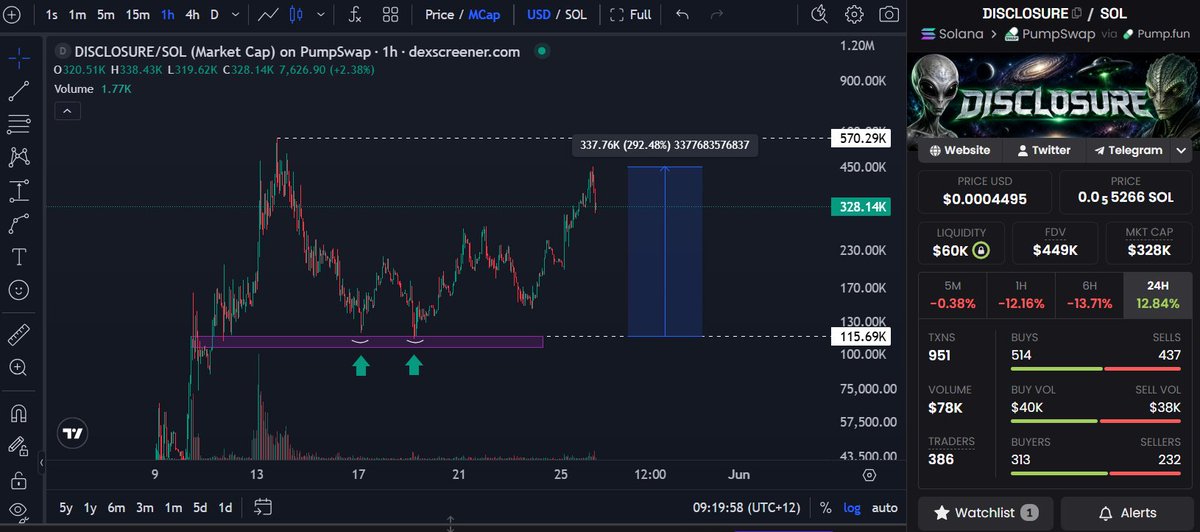
Task: Switch to 1m timeframe
Action: pyautogui.click(x=77, y=14)
